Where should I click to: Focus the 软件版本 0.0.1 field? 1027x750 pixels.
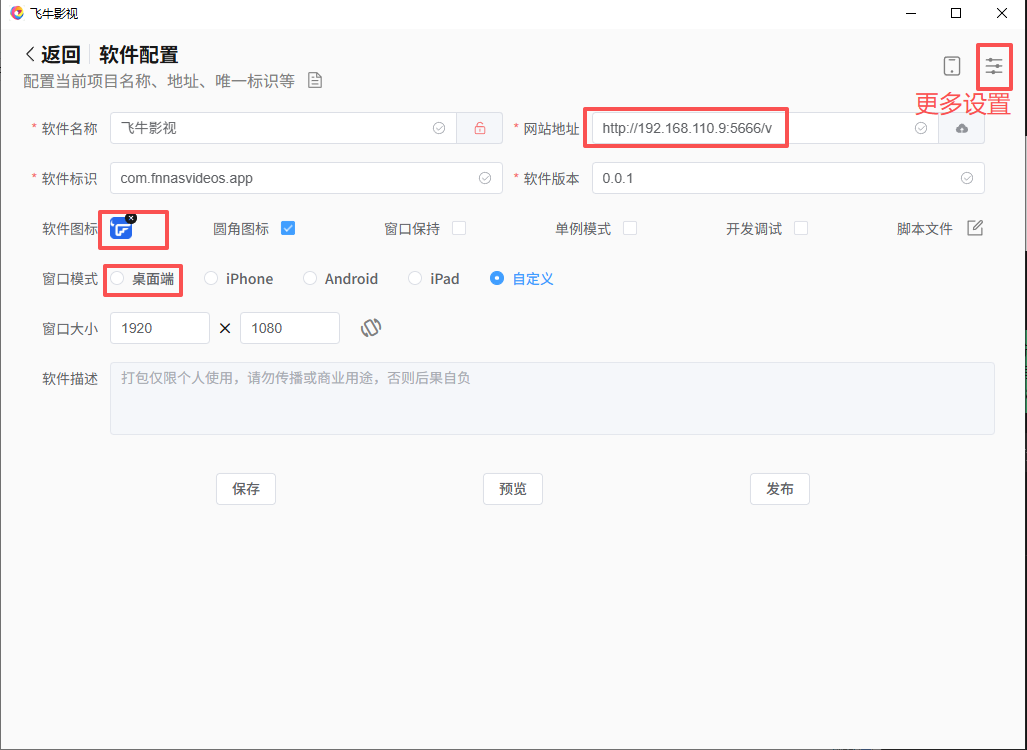coord(788,178)
